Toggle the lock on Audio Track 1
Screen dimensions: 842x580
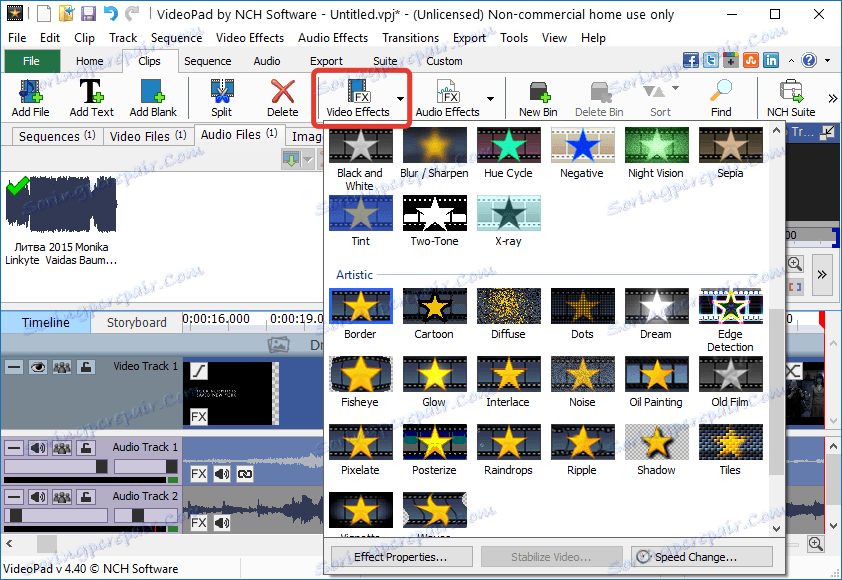tap(86, 448)
